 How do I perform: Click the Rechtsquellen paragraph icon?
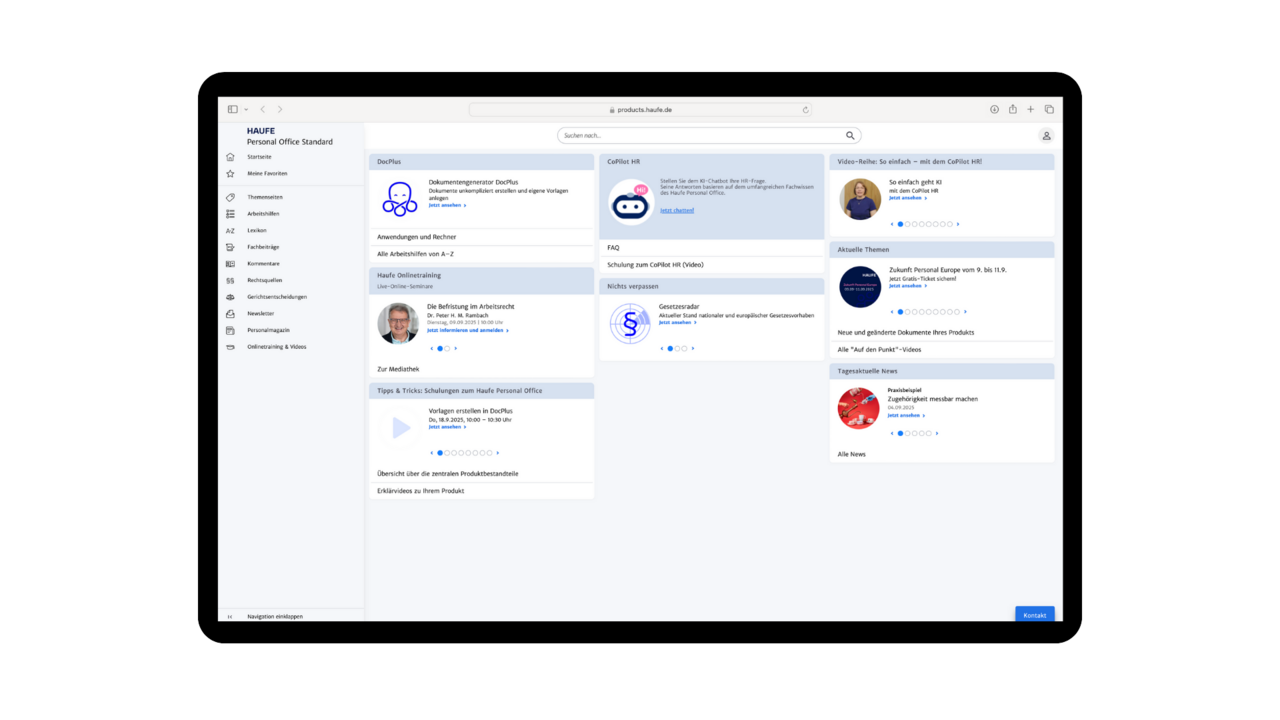click(x=230, y=281)
